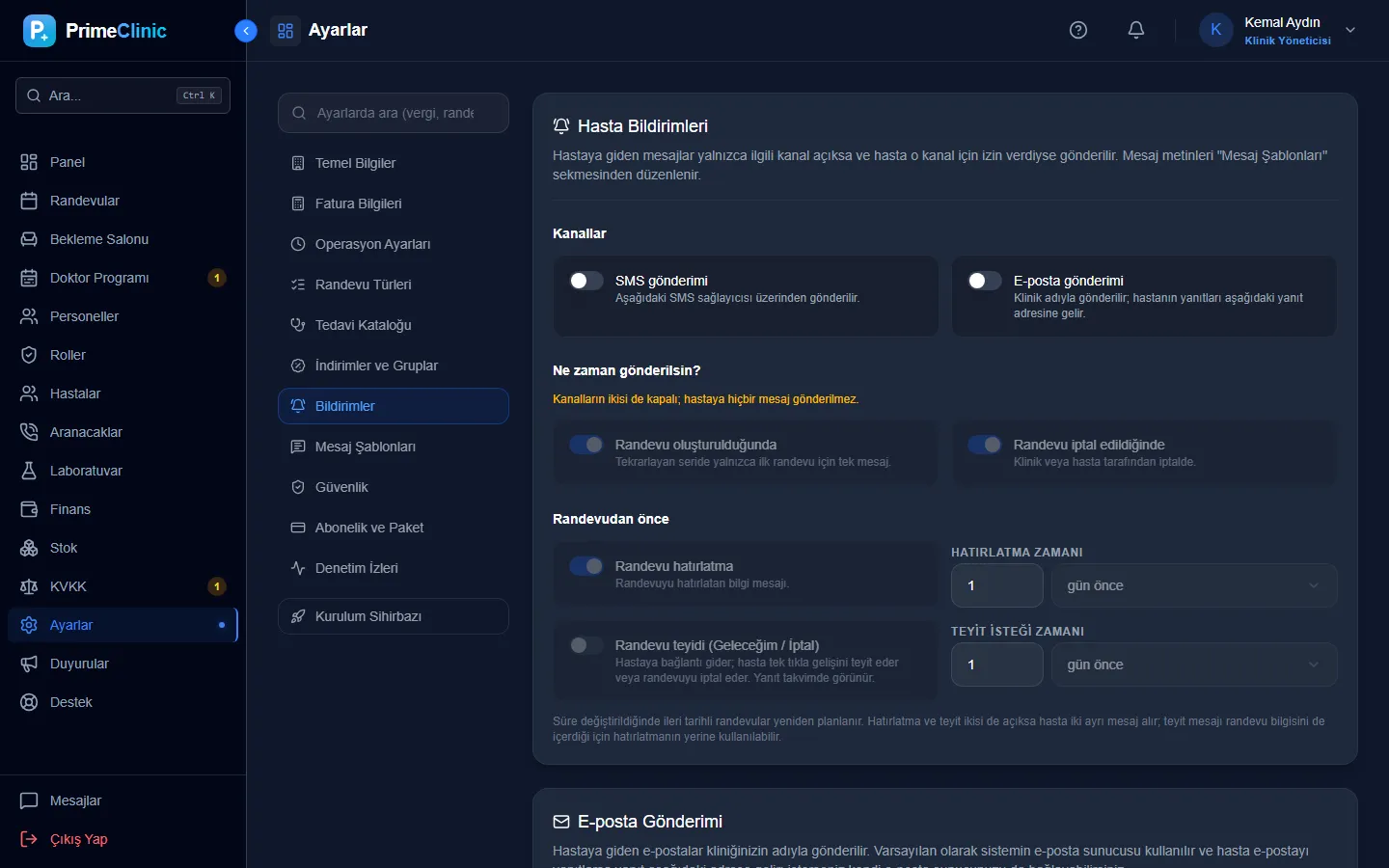1389x868 pixels.
Task: Switch to the Güvenlik settings tab
Action: (x=394, y=487)
